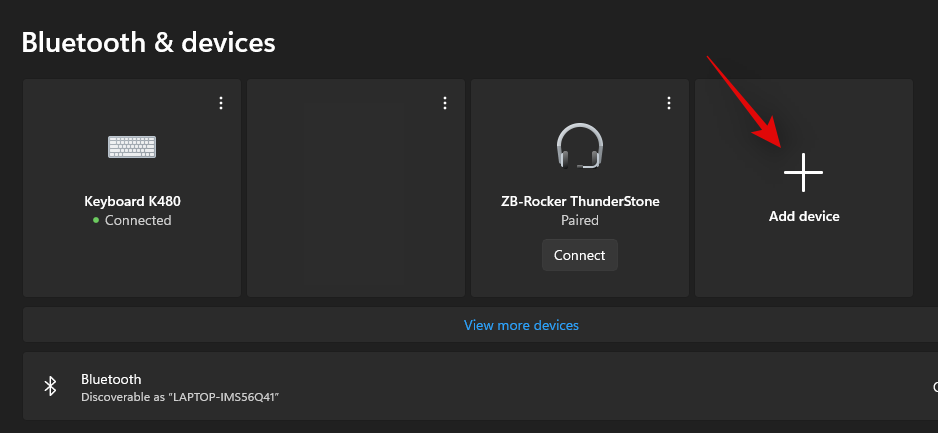This screenshot has width=938, height=433.
Task: Select the ZB-Rocker ThunderStone device name
Action: point(580,201)
